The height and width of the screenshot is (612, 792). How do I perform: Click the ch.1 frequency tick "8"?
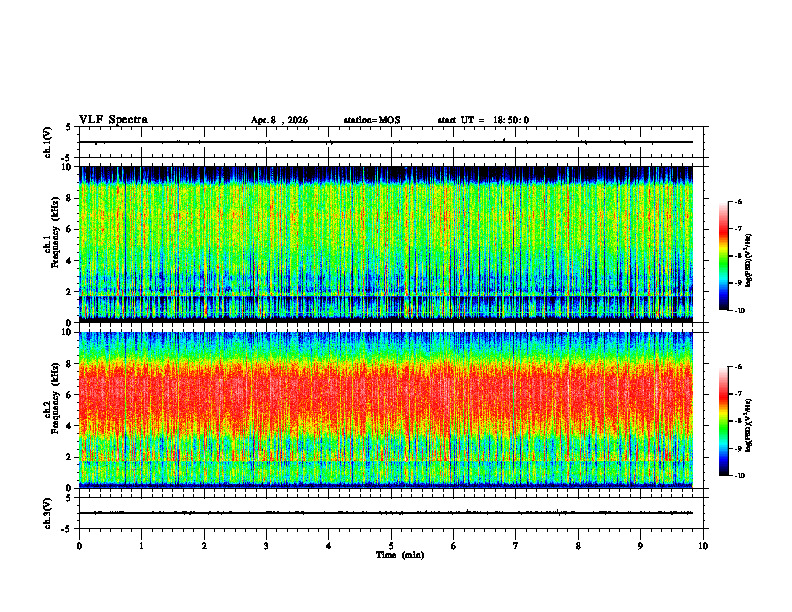(x=70, y=198)
